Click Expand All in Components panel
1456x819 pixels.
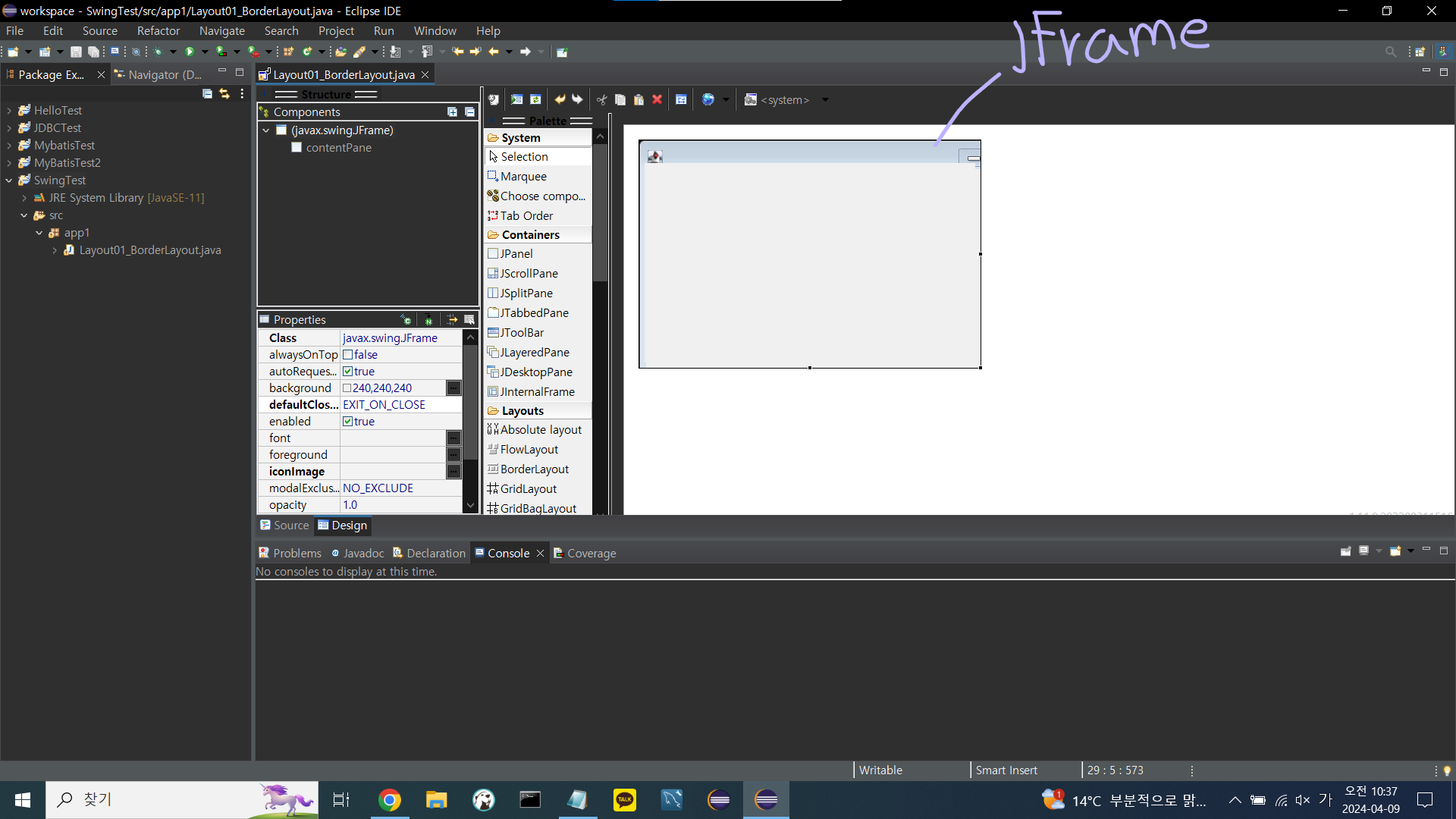453,112
